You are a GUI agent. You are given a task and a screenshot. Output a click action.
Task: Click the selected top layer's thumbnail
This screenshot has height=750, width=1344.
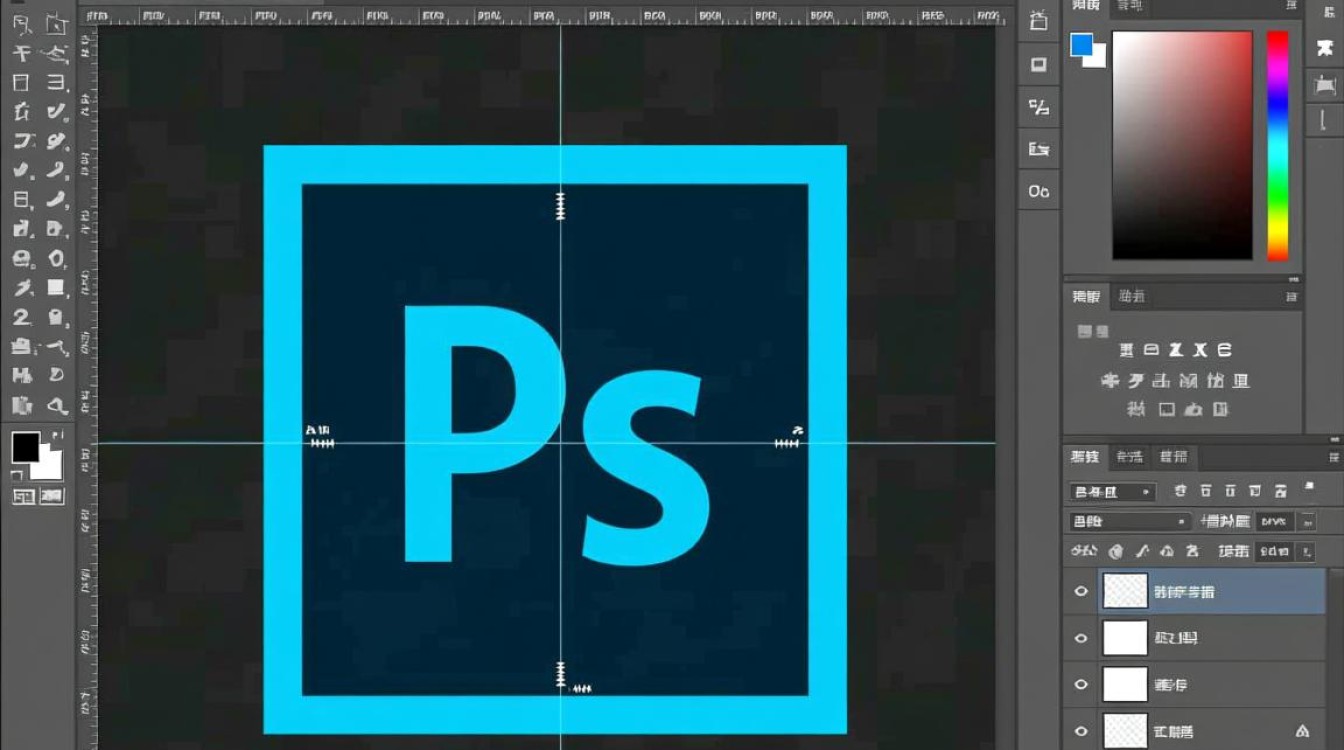click(1125, 591)
